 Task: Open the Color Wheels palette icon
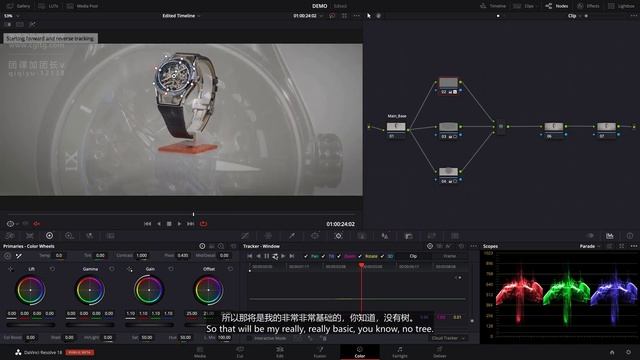click(49, 236)
